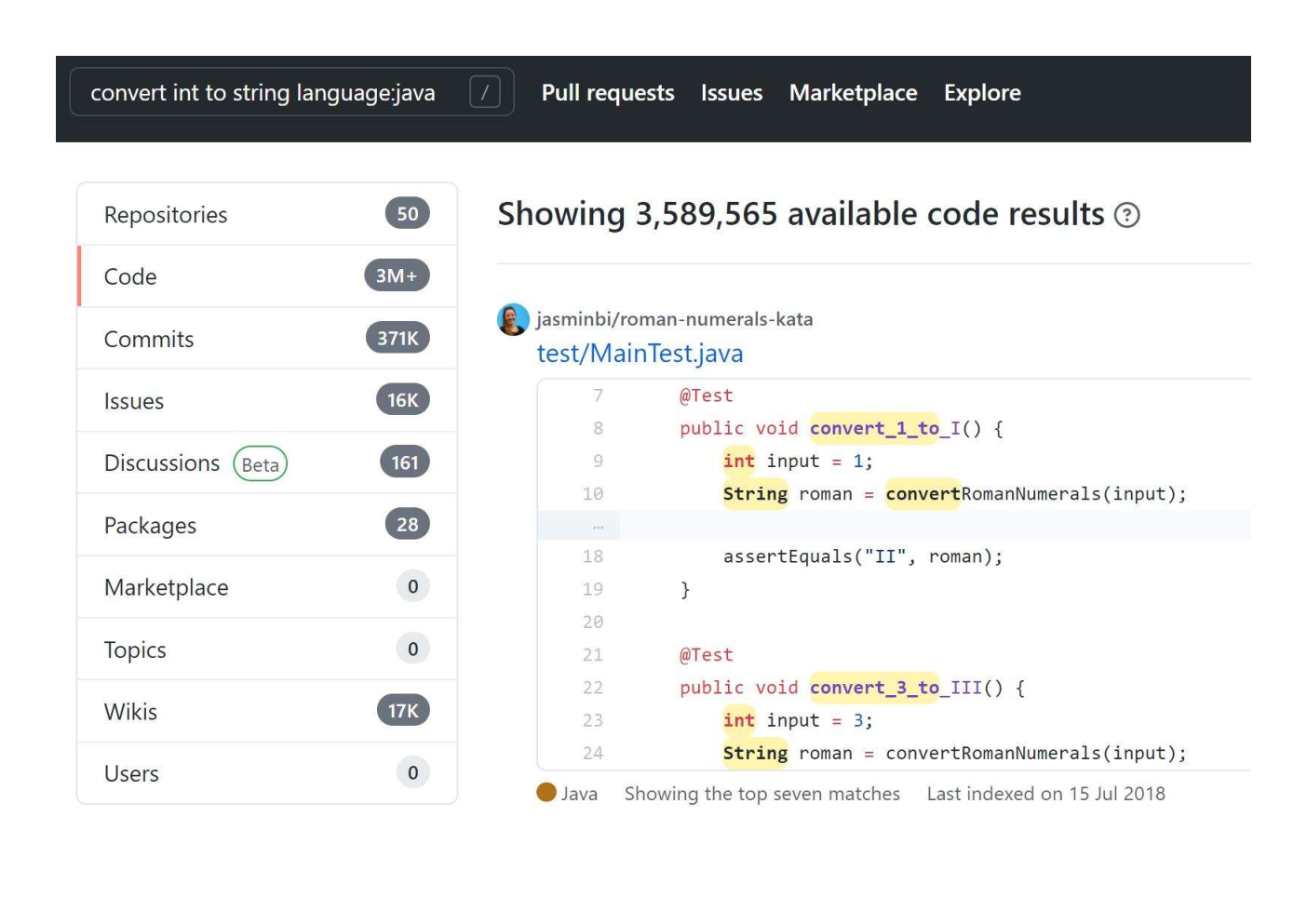Select Marketplace filter in the sidebar
Image resolution: width=1307 pixels, height=924 pixels.
pyautogui.click(x=267, y=587)
